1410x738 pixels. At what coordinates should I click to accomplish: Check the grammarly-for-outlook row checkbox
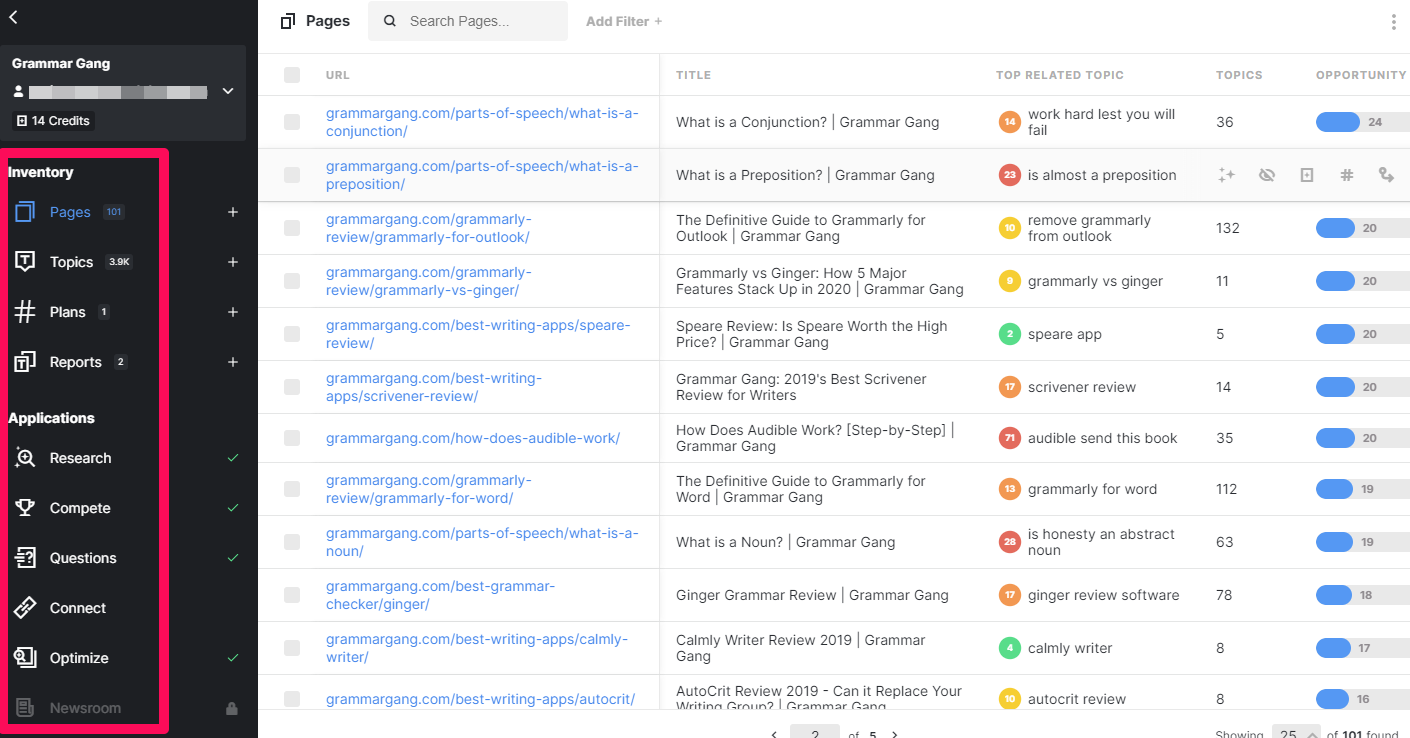(292, 228)
